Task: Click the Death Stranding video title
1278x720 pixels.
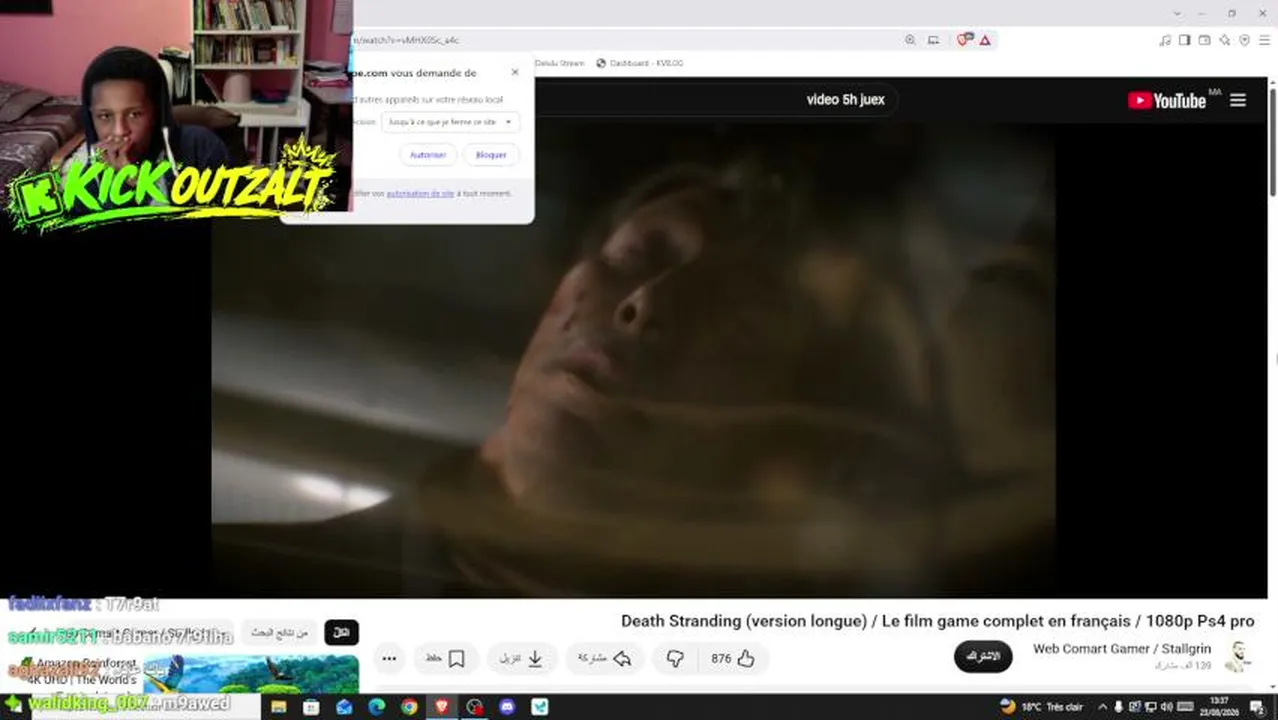Action: point(937,621)
